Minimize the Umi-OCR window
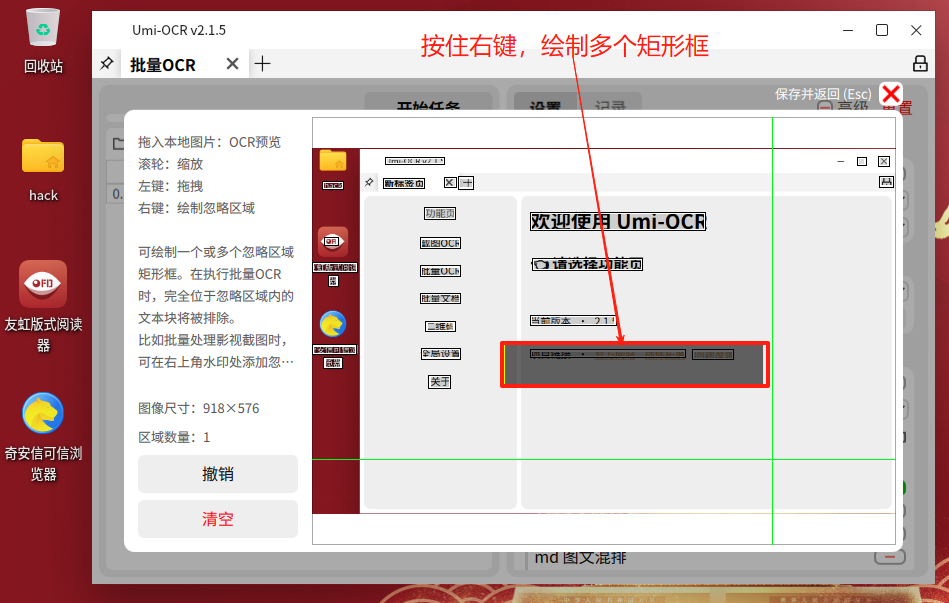The height and width of the screenshot is (603, 949). coord(848,30)
